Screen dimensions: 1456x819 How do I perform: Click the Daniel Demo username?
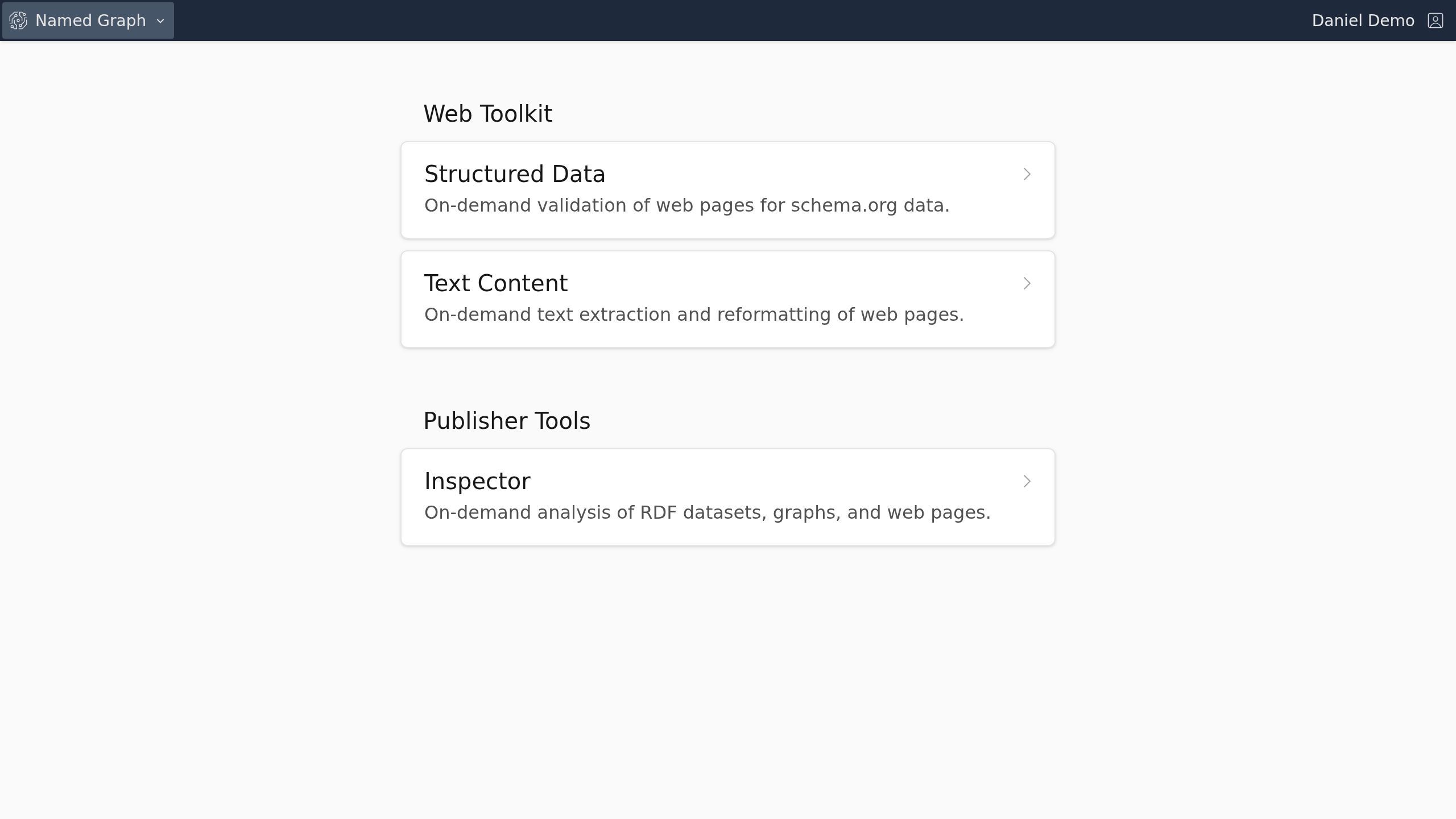(1362, 20)
